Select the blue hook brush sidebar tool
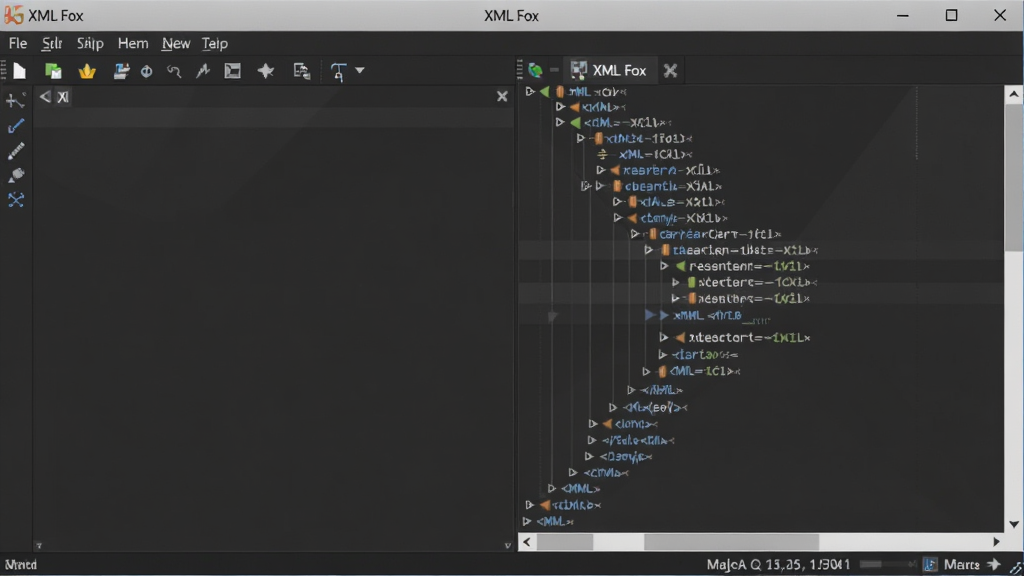 click(16, 125)
